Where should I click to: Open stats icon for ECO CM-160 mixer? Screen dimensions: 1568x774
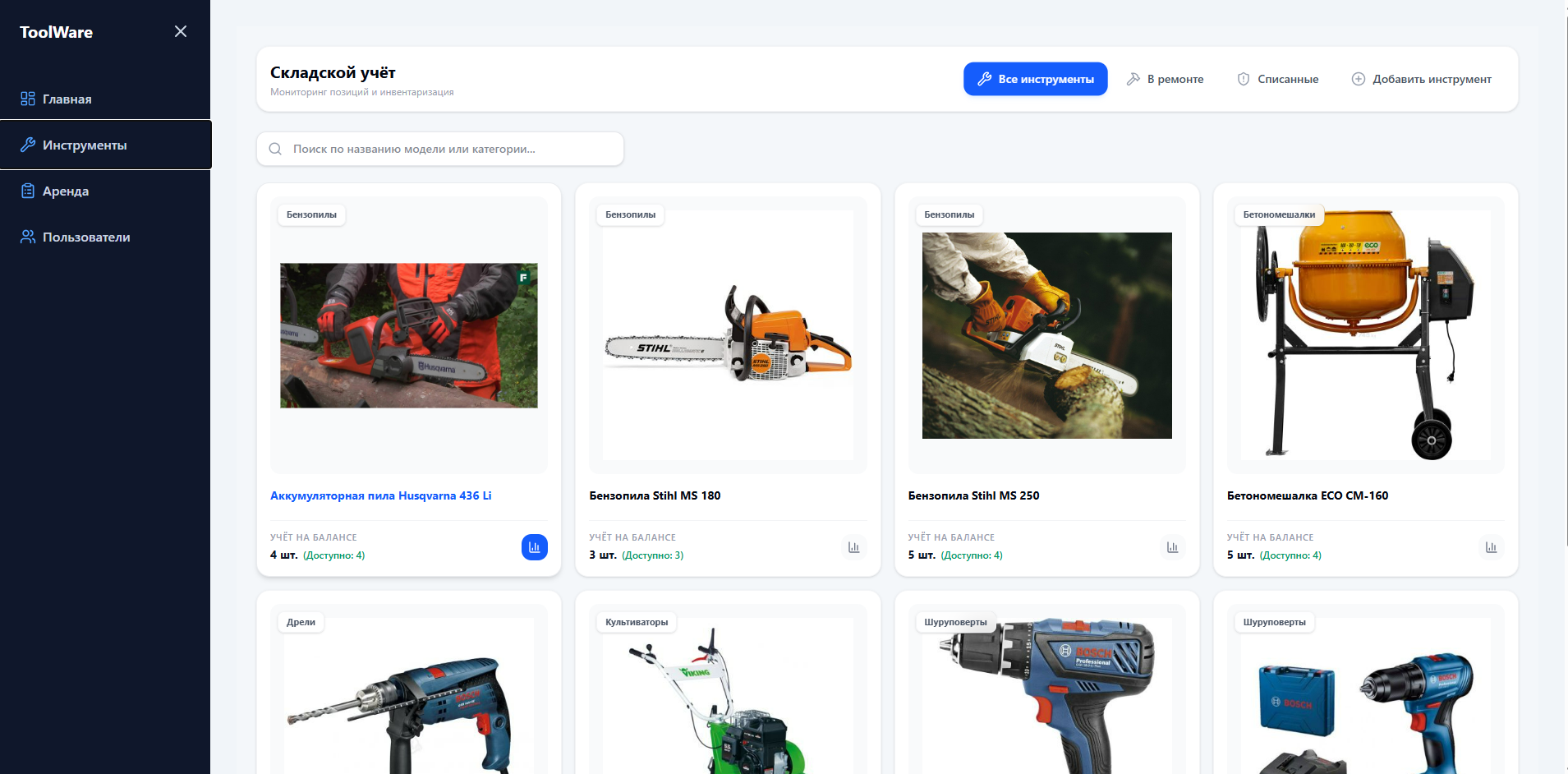point(1491,547)
